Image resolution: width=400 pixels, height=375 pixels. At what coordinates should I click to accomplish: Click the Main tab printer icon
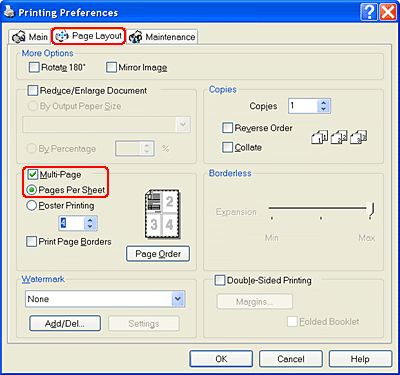pyautogui.click(x=19, y=37)
